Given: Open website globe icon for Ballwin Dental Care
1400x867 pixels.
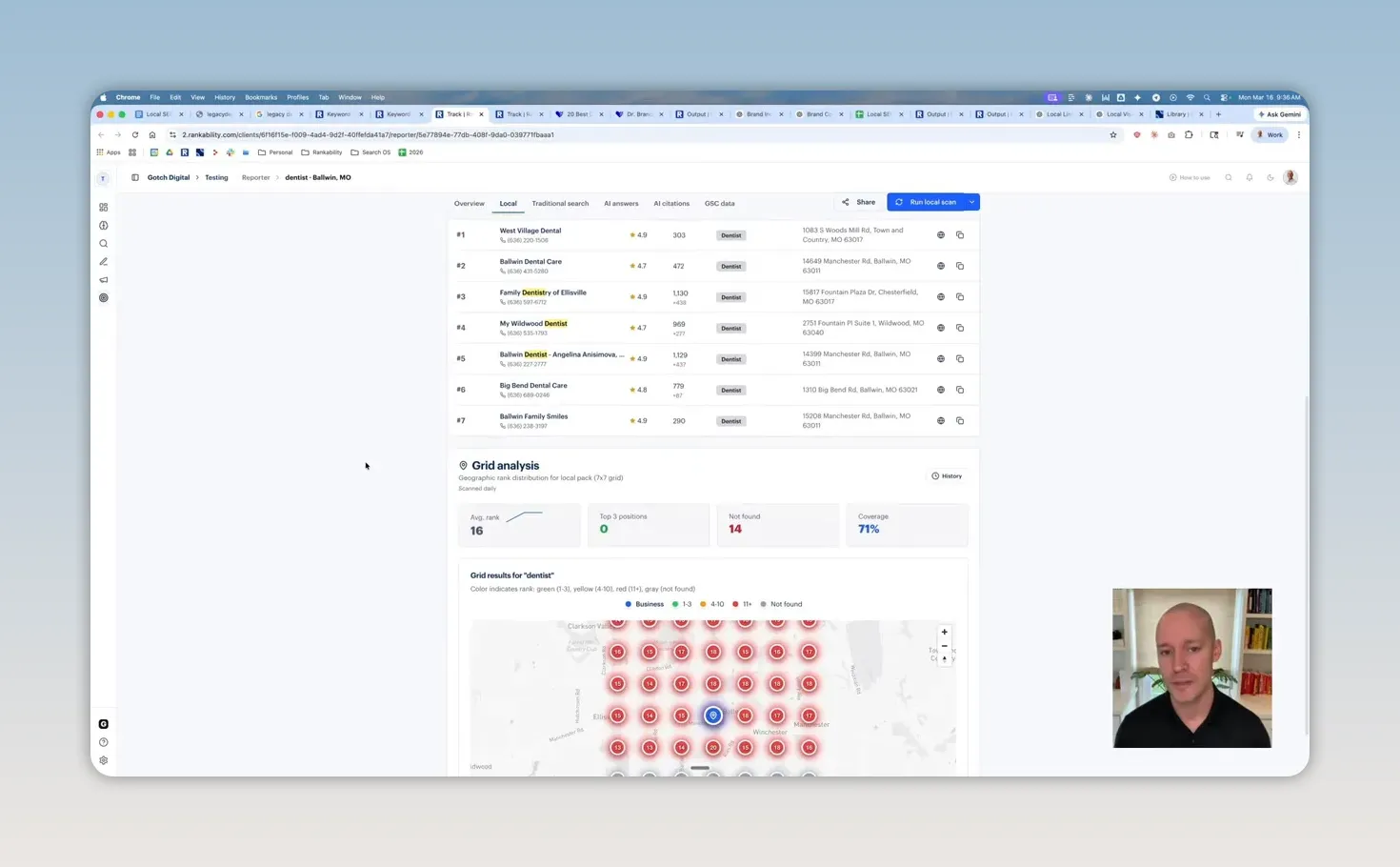Looking at the screenshot, I should tap(941, 266).
